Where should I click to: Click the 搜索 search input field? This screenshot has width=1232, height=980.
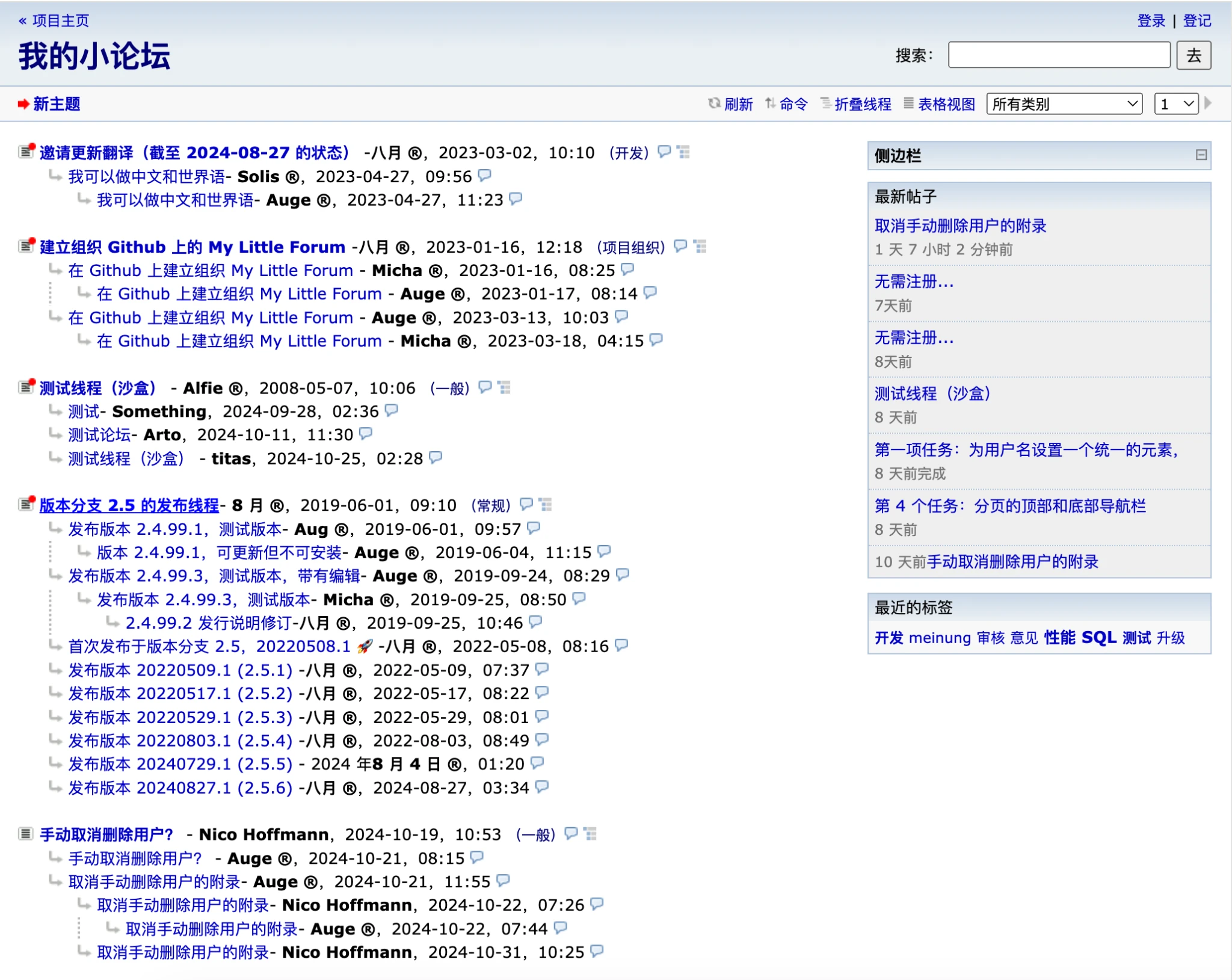point(1058,55)
